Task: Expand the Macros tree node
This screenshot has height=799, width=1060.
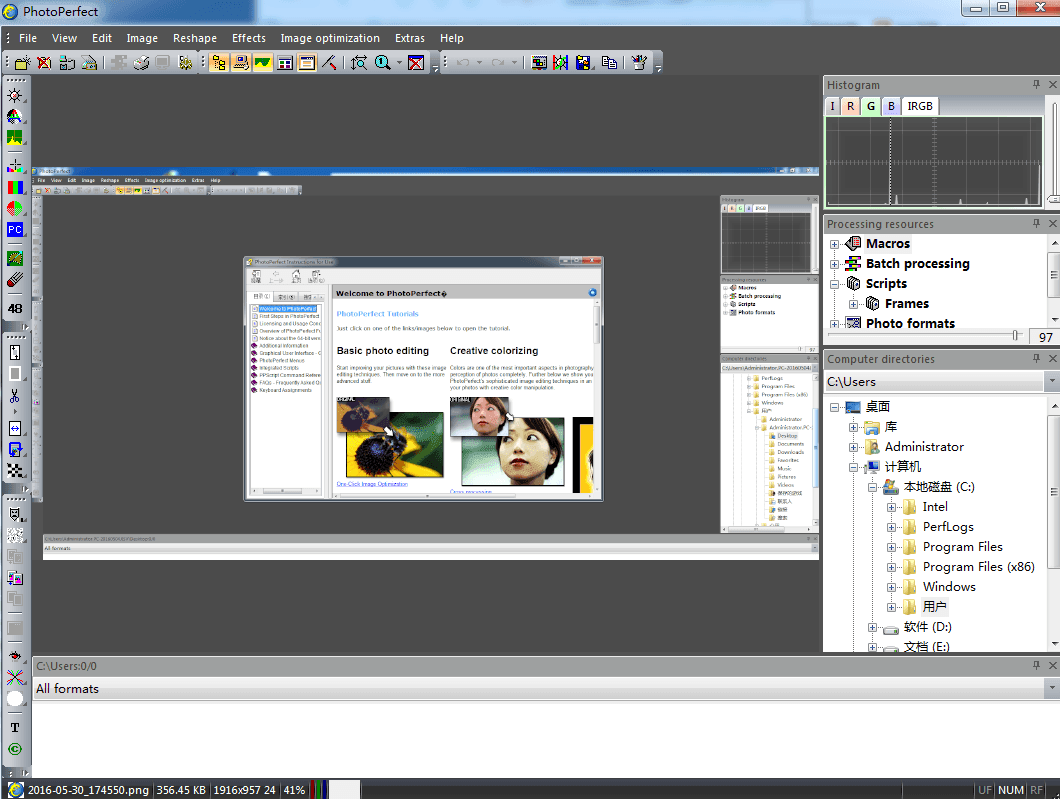Action: [834, 244]
